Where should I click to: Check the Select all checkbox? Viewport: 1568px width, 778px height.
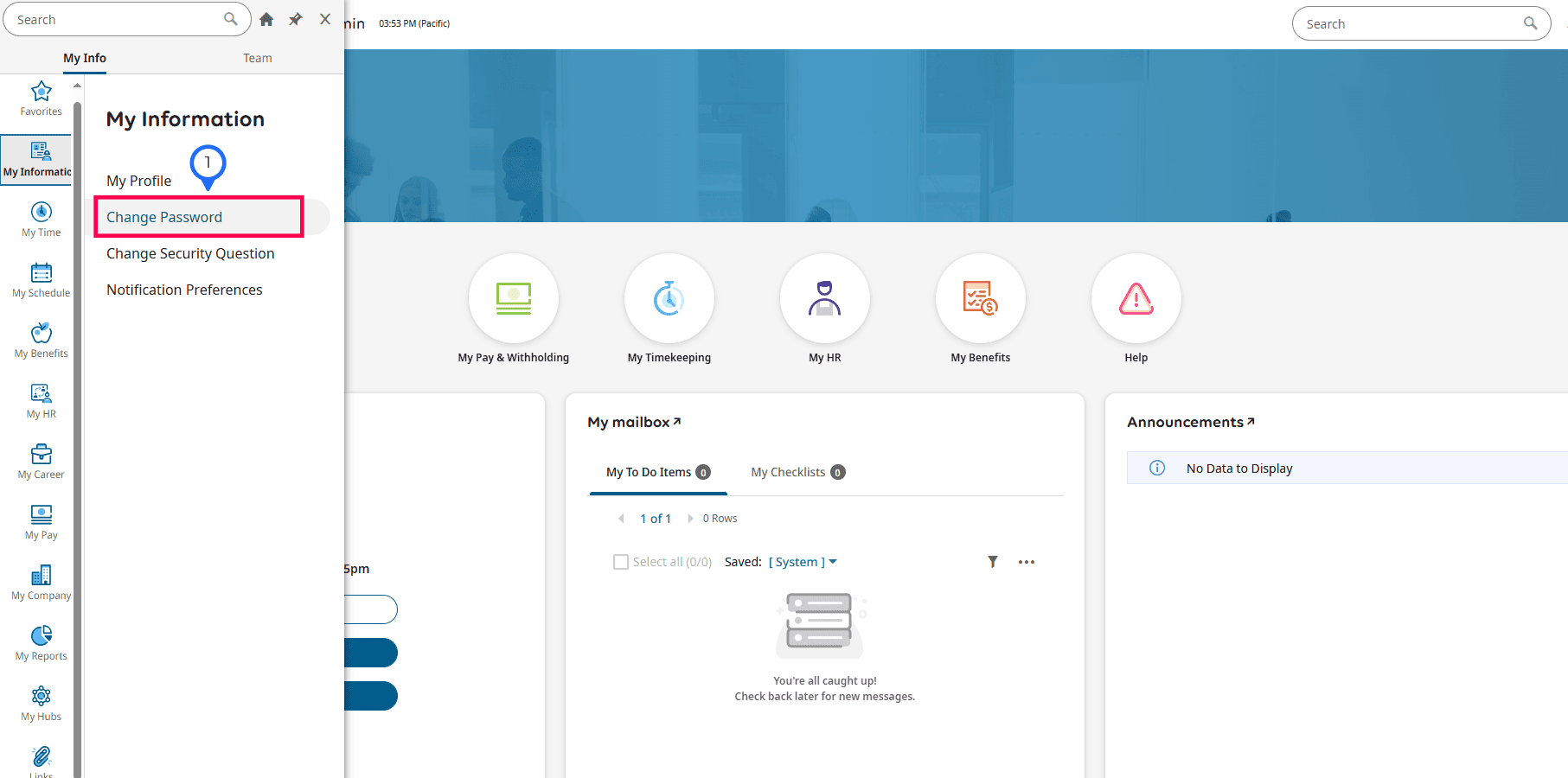point(621,562)
